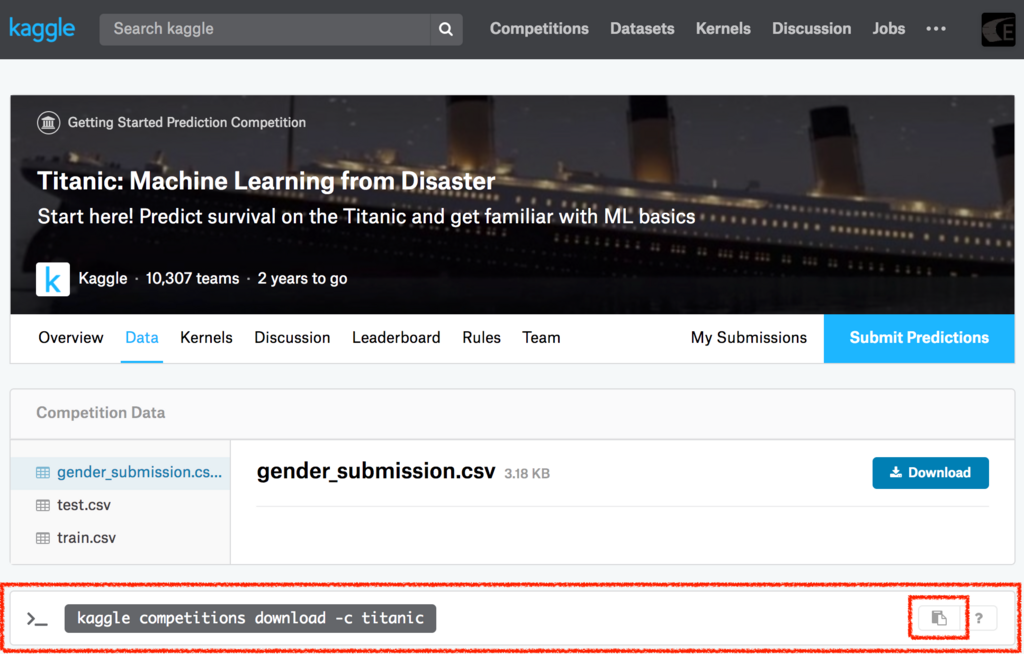Open the user profile avatar
The height and width of the screenshot is (654, 1024).
[998, 29]
